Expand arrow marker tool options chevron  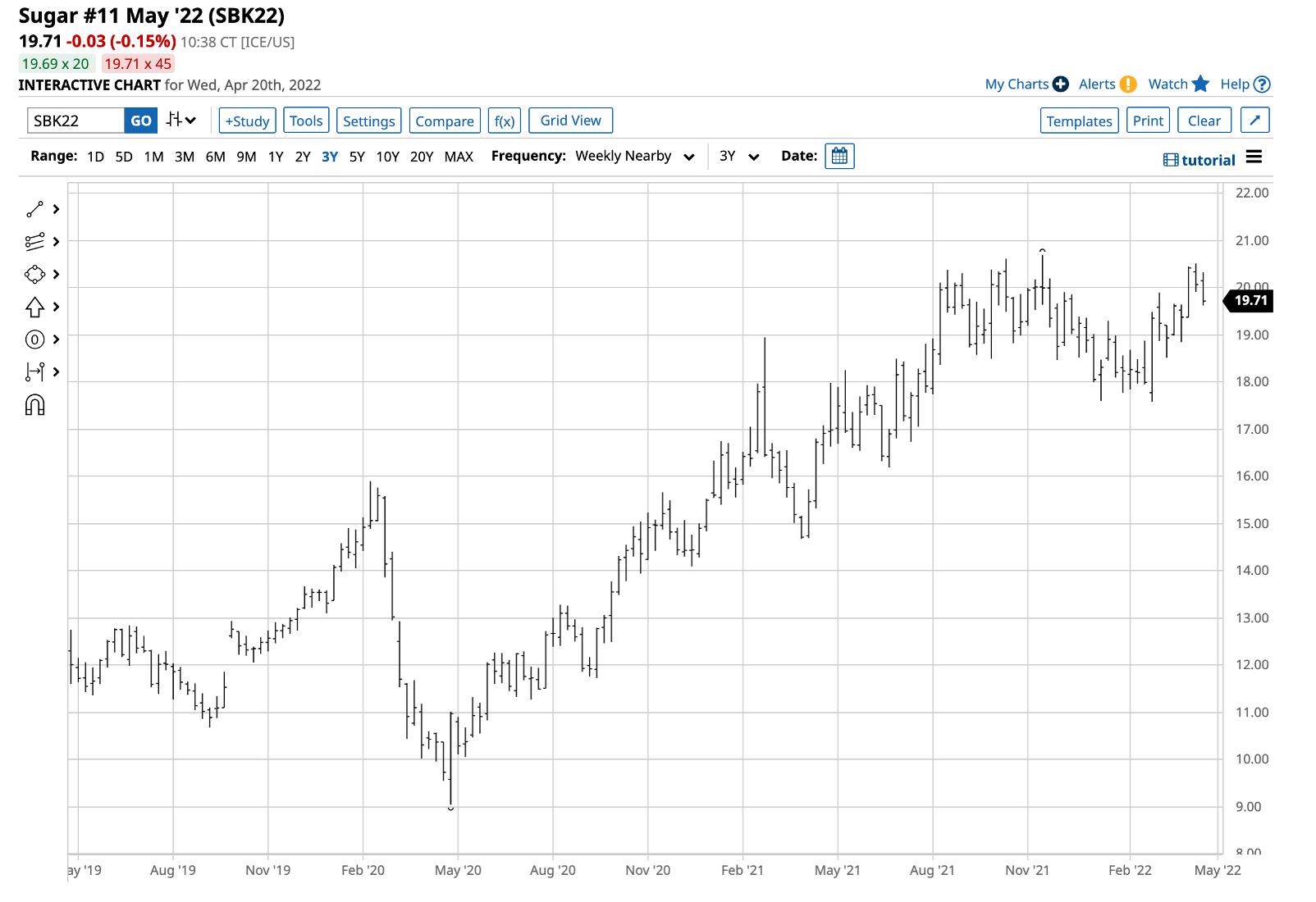56,307
